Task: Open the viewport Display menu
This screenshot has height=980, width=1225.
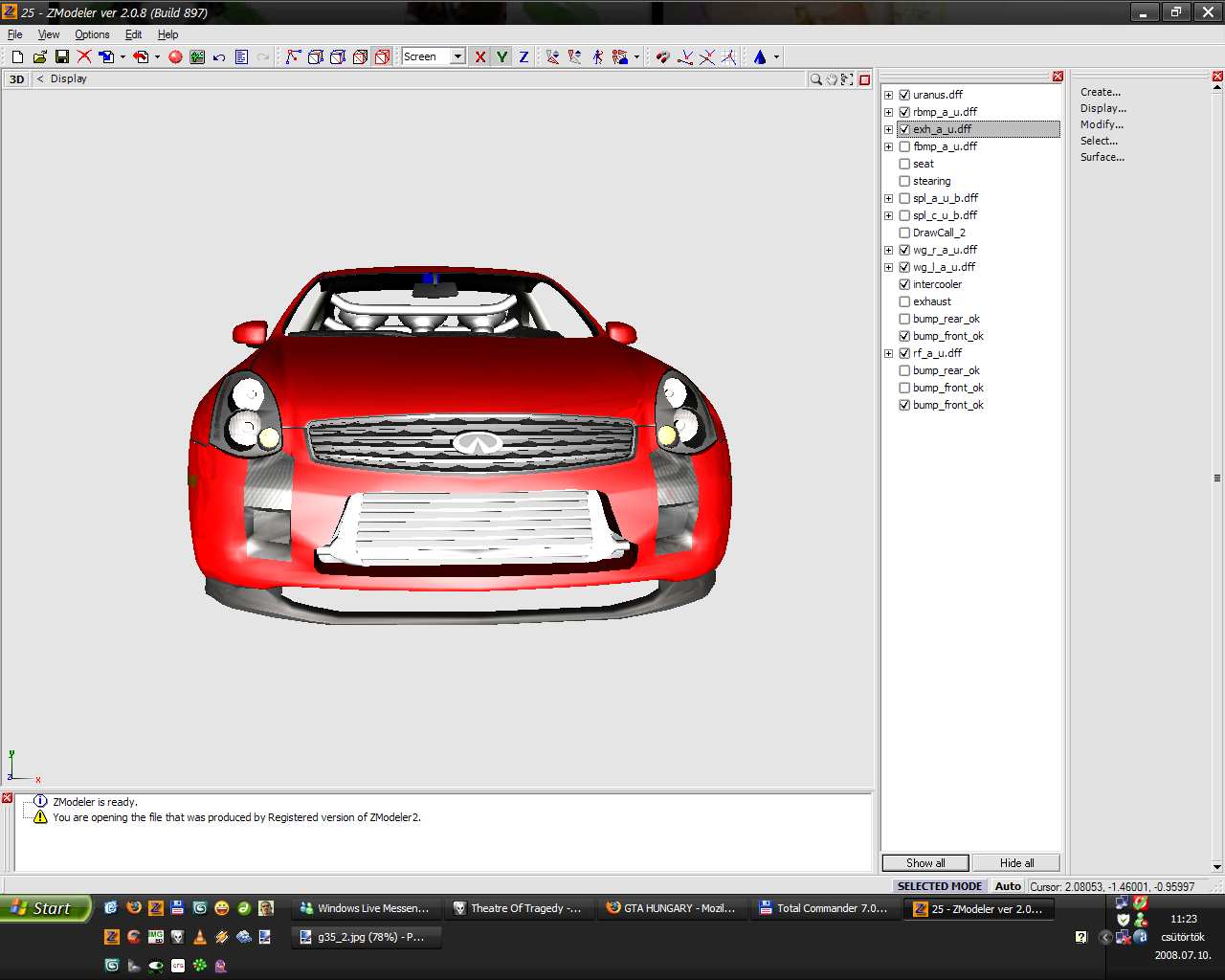Action: [x=69, y=79]
